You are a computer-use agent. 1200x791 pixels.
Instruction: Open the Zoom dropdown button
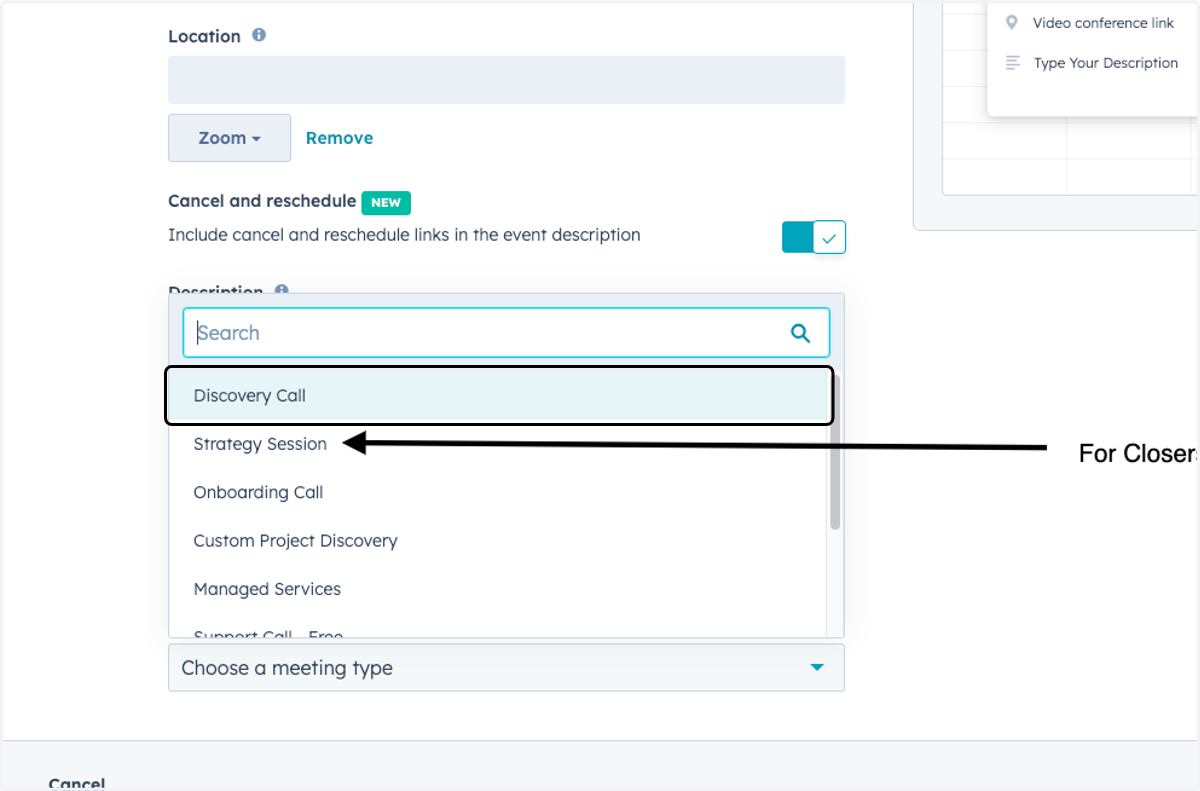[x=229, y=138]
